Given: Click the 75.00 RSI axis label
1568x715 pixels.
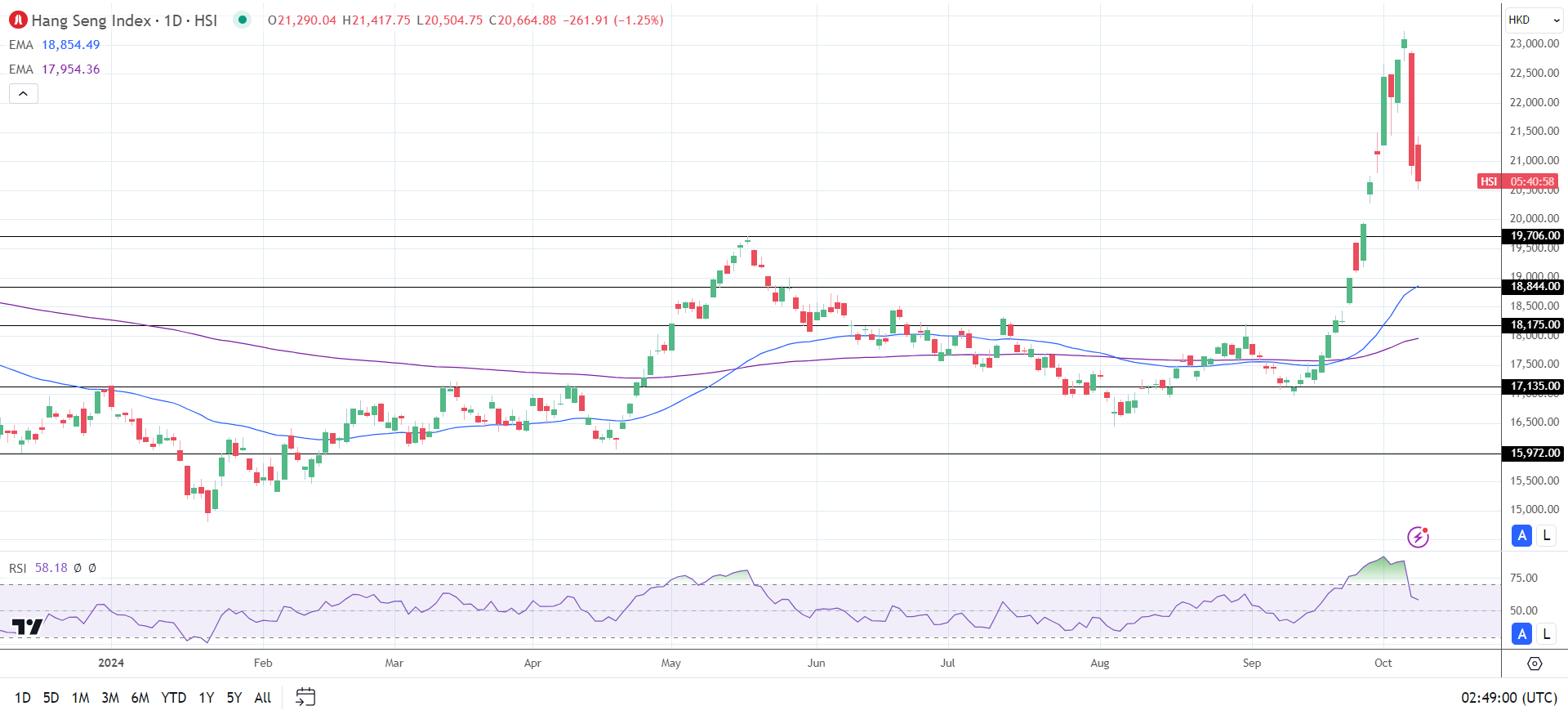Looking at the screenshot, I should click(1524, 578).
